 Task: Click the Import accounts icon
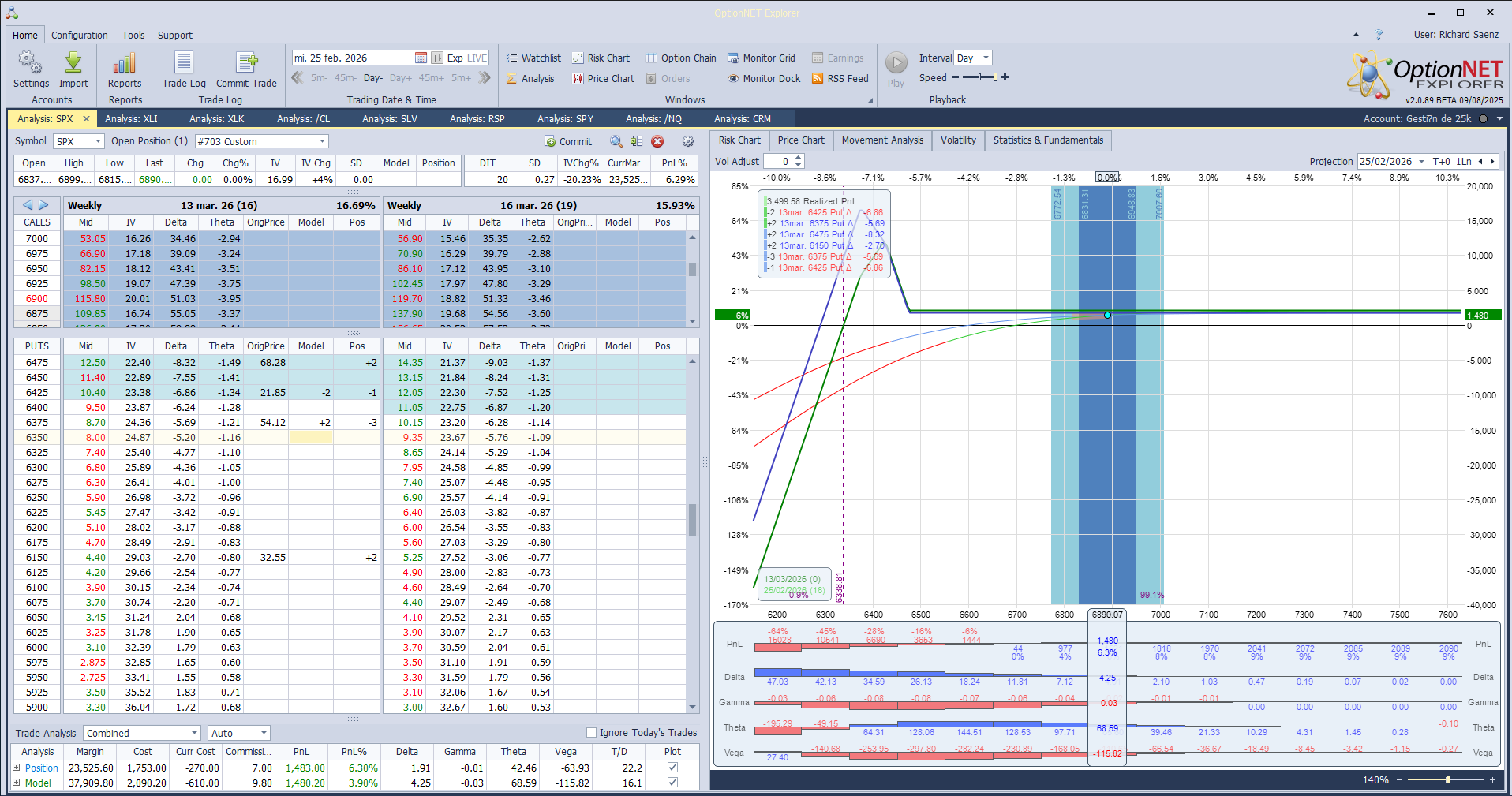tap(73, 69)
